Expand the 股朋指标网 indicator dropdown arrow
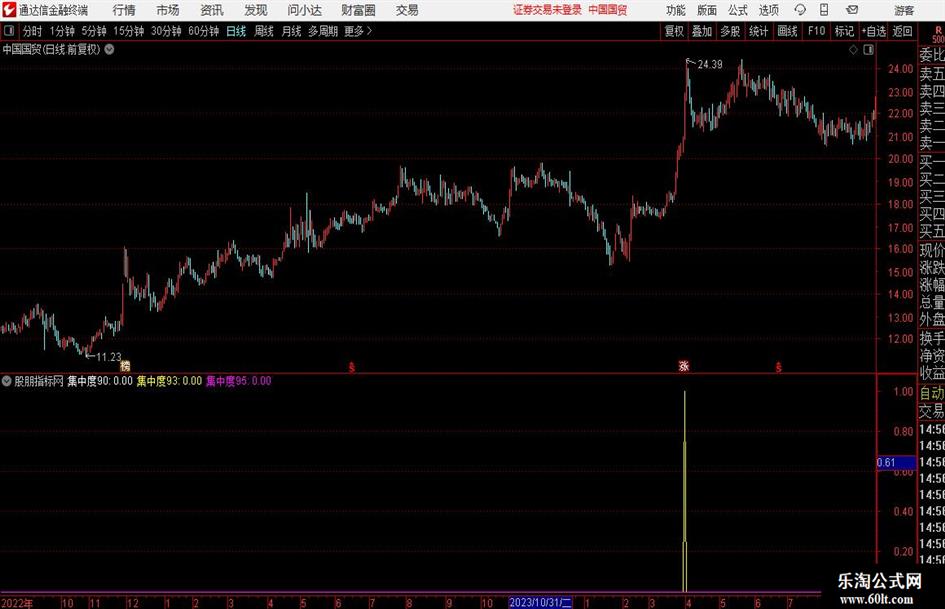 [x=7, y=380]
